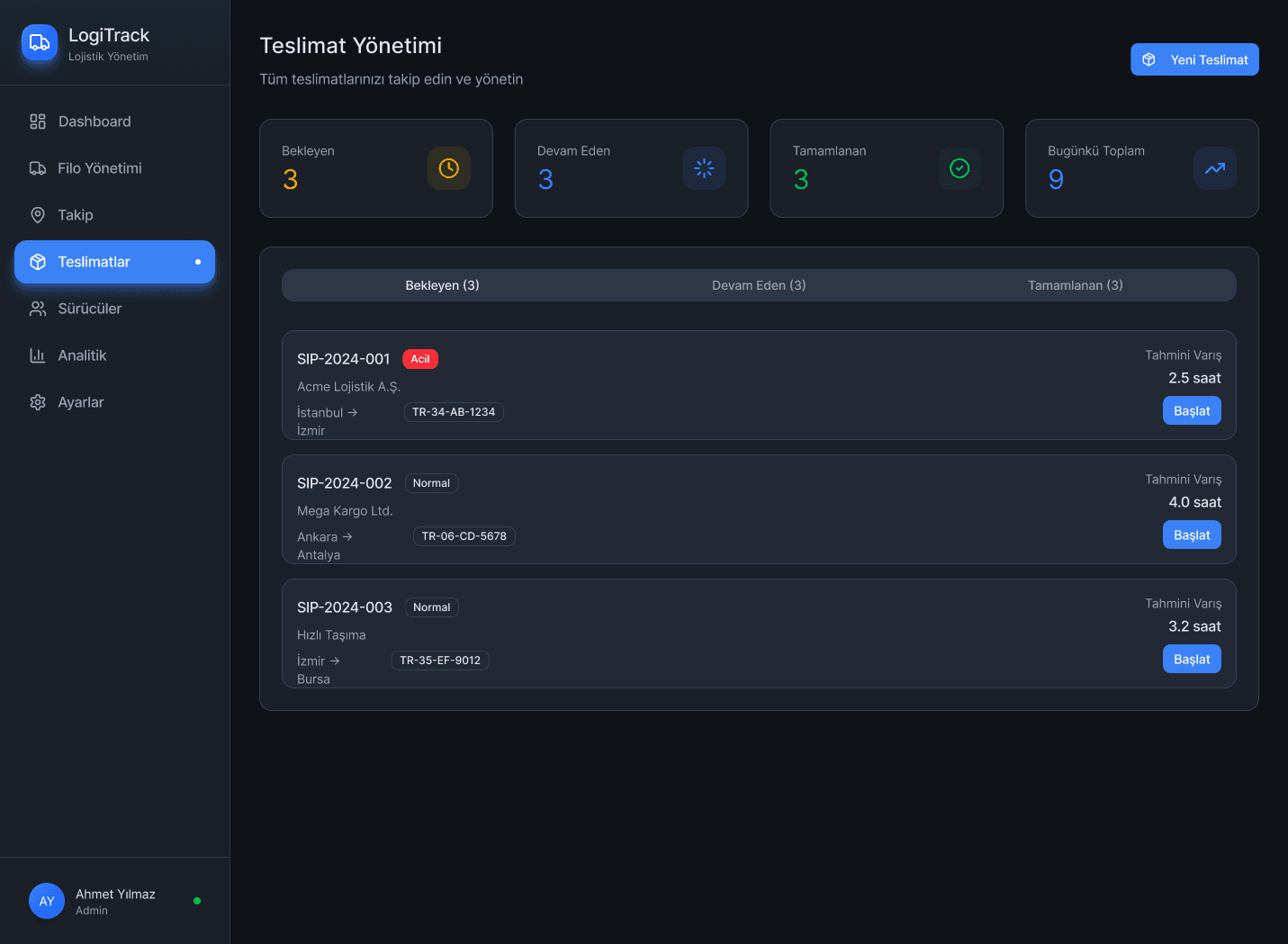Click the Bekleyen count 3

point(290,180)
